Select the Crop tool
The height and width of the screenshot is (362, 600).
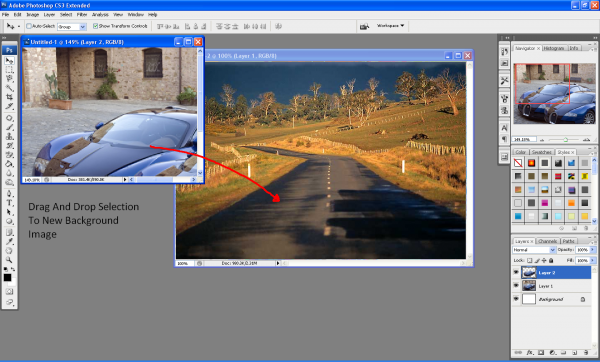coord(9,97)
